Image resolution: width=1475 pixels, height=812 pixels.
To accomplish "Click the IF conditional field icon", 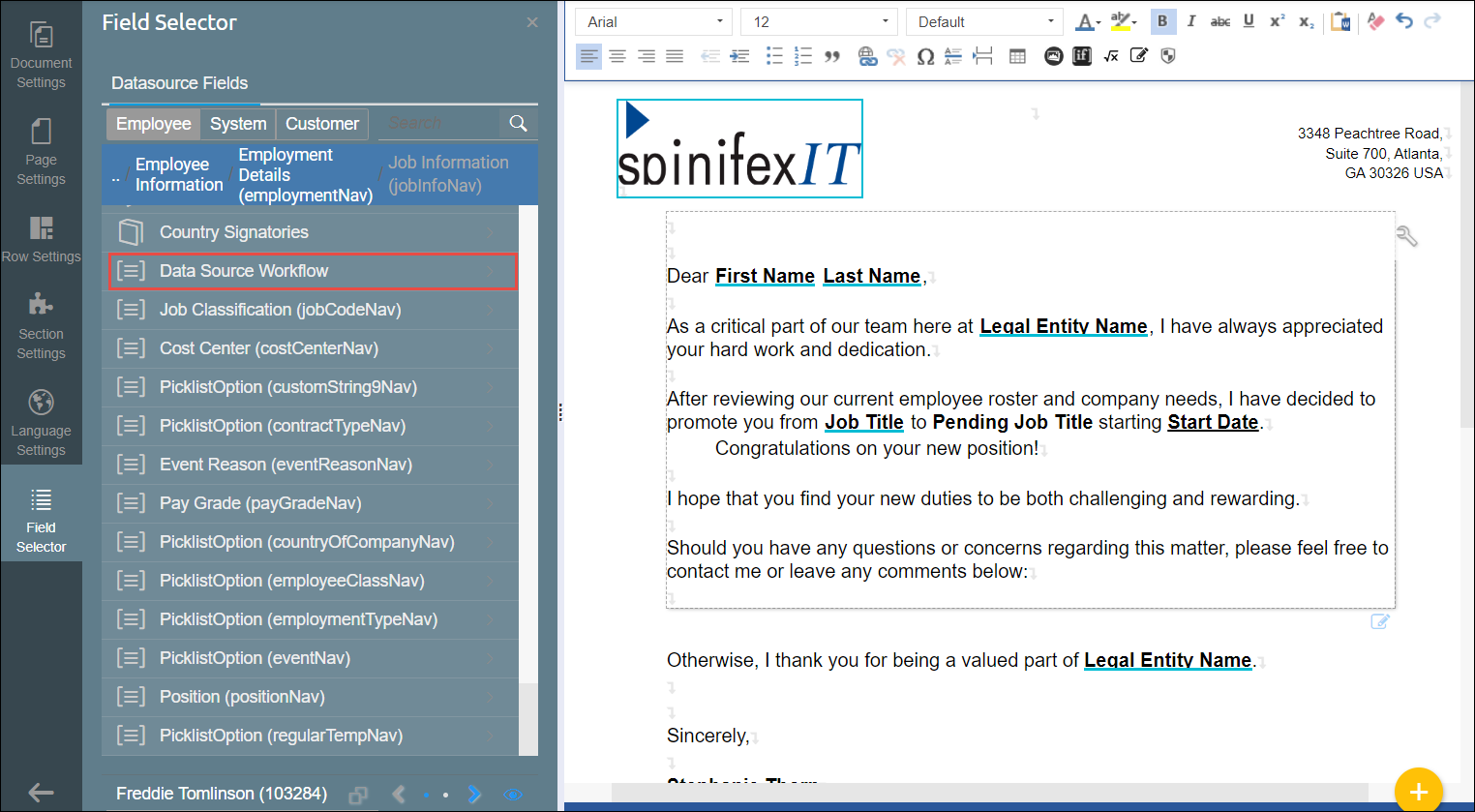I will (x=1082, y=57).
